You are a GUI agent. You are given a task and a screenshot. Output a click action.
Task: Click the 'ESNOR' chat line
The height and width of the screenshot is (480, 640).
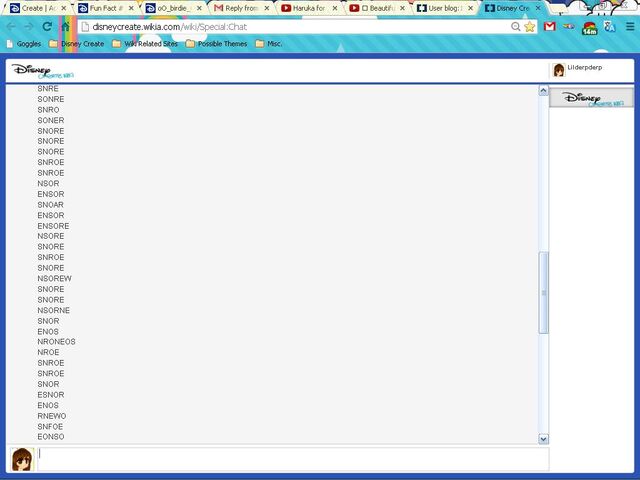51,395
